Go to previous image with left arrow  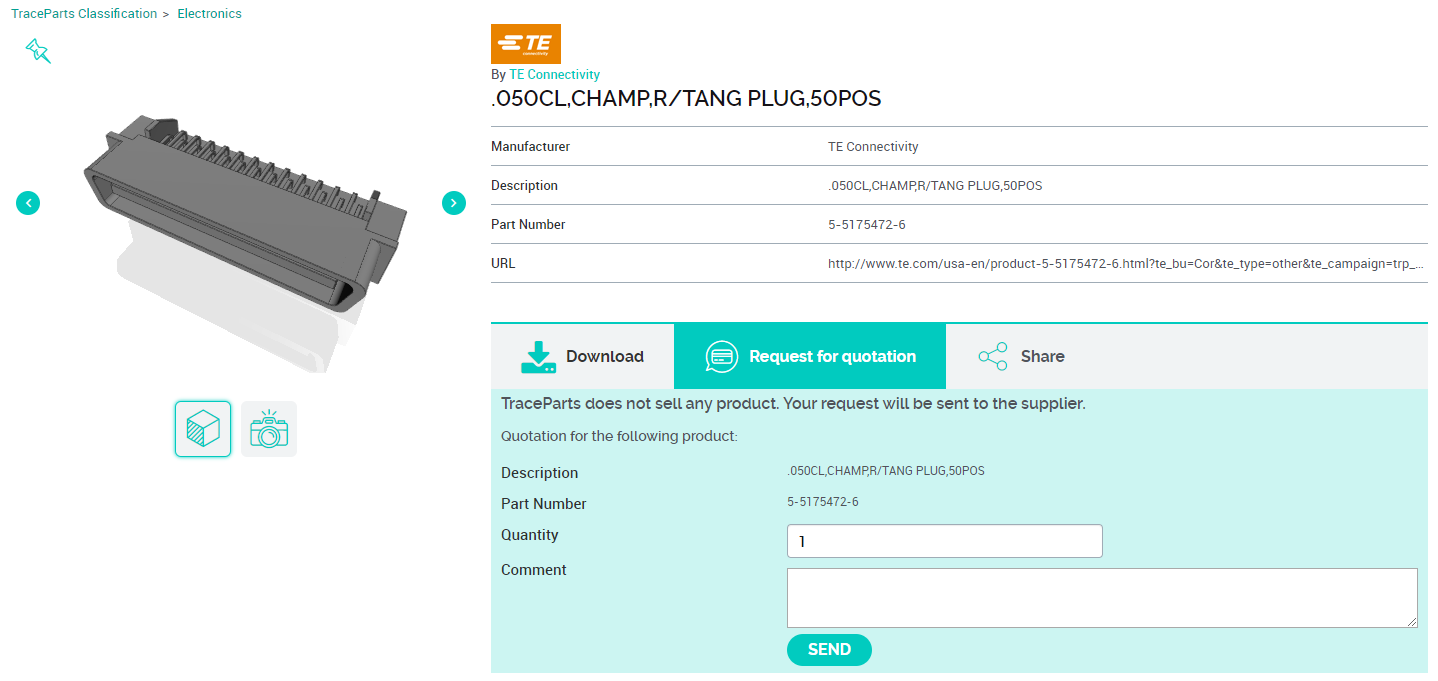[28, 203]
